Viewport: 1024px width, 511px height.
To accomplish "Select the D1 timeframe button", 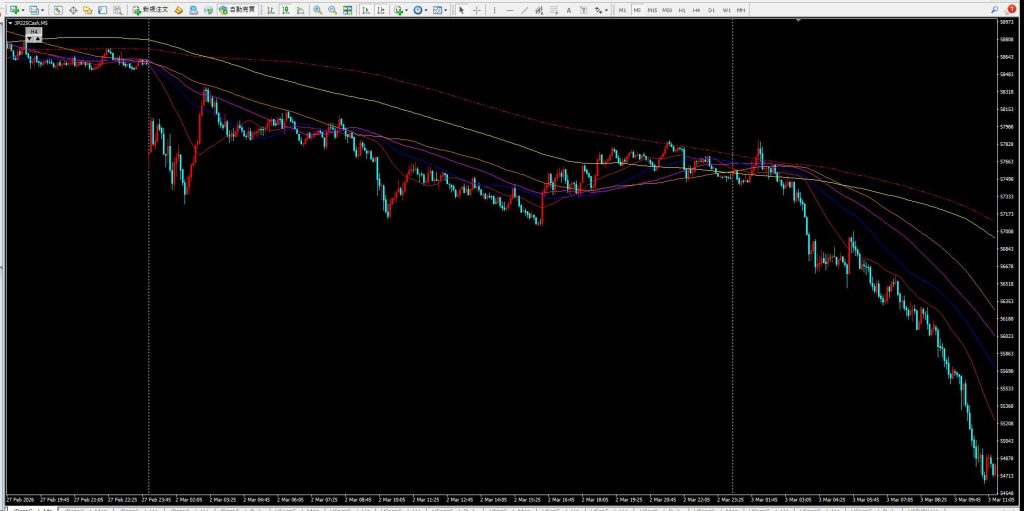I will (x=711, y=10).
